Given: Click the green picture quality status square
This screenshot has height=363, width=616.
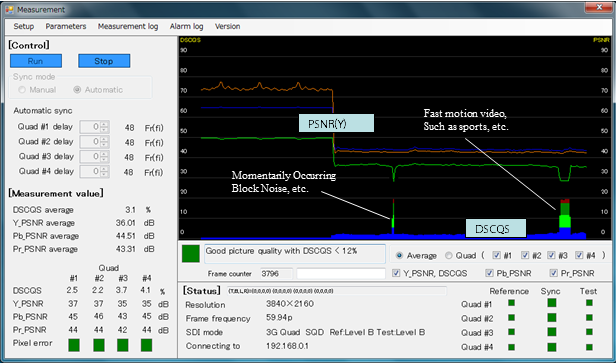Looking at the screenshot, I should [191, 254].
